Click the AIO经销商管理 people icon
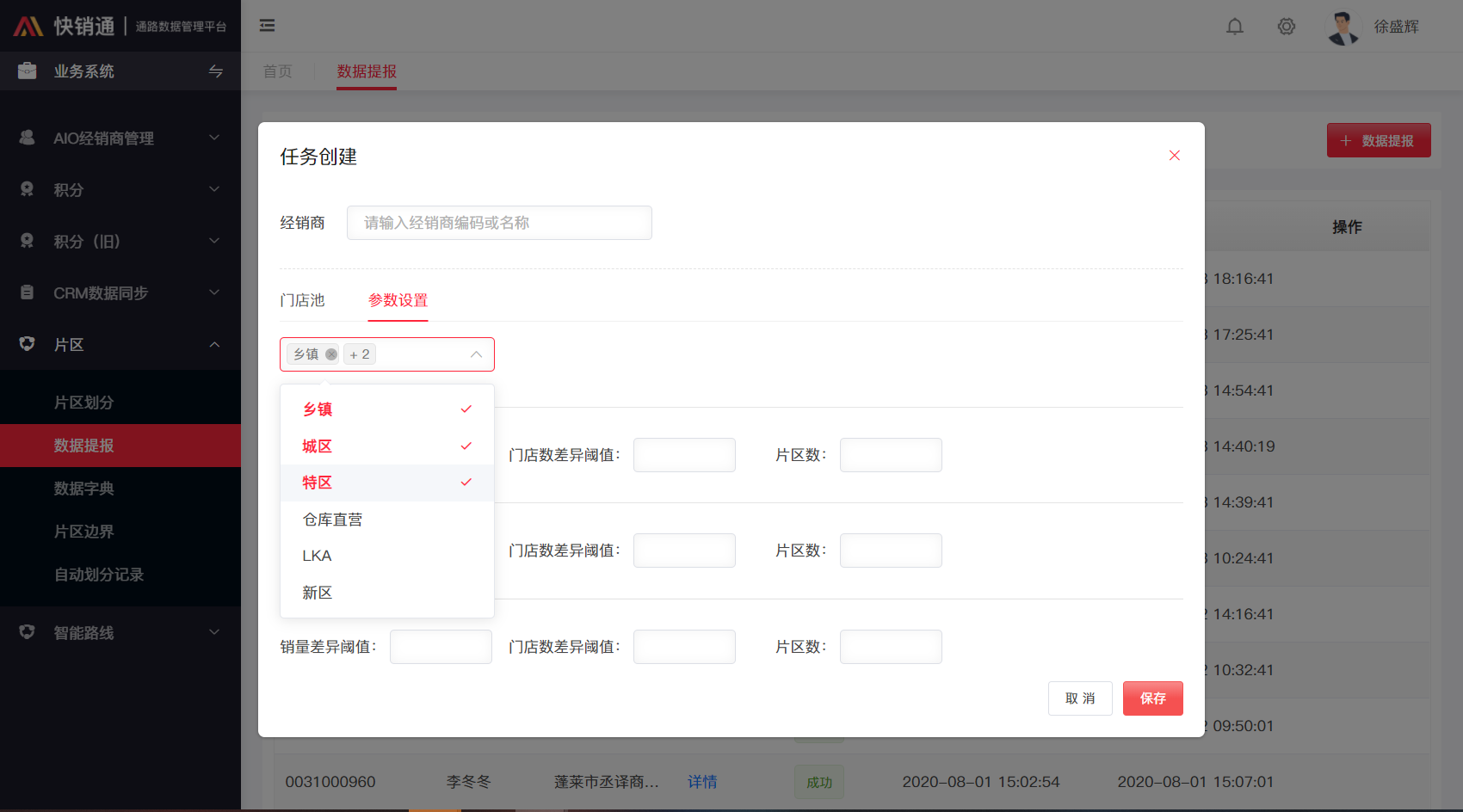 28,138
